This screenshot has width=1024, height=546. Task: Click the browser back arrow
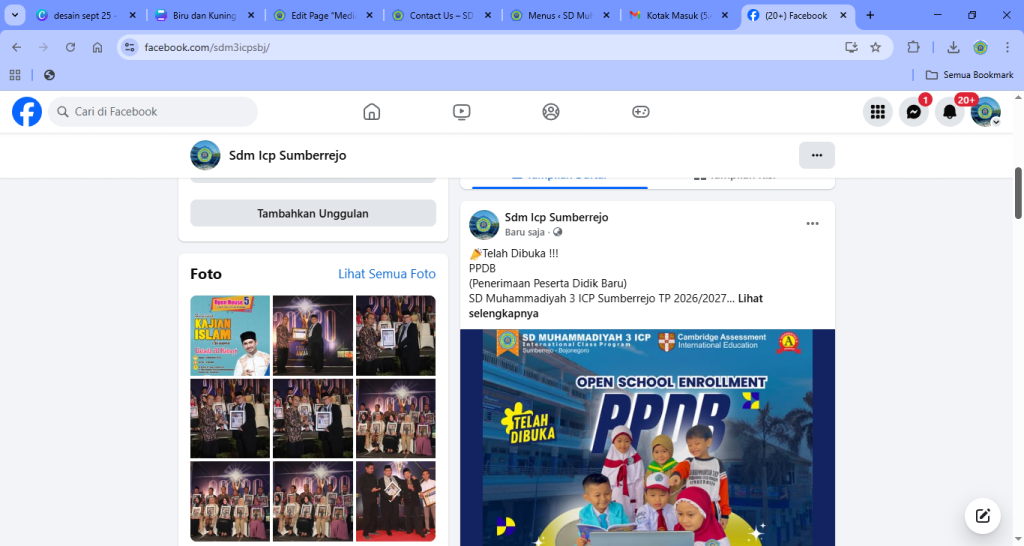[x=16, y=47]
